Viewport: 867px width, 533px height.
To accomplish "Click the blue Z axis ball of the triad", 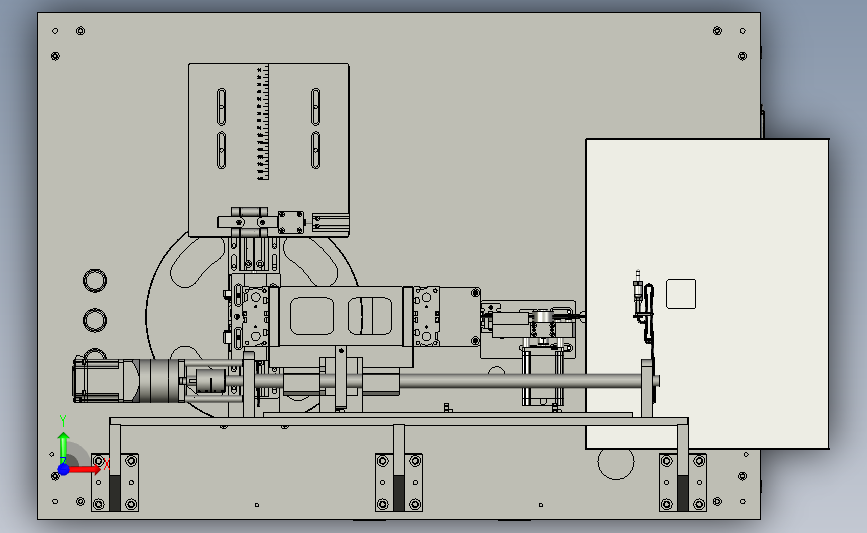I will 63,469.
